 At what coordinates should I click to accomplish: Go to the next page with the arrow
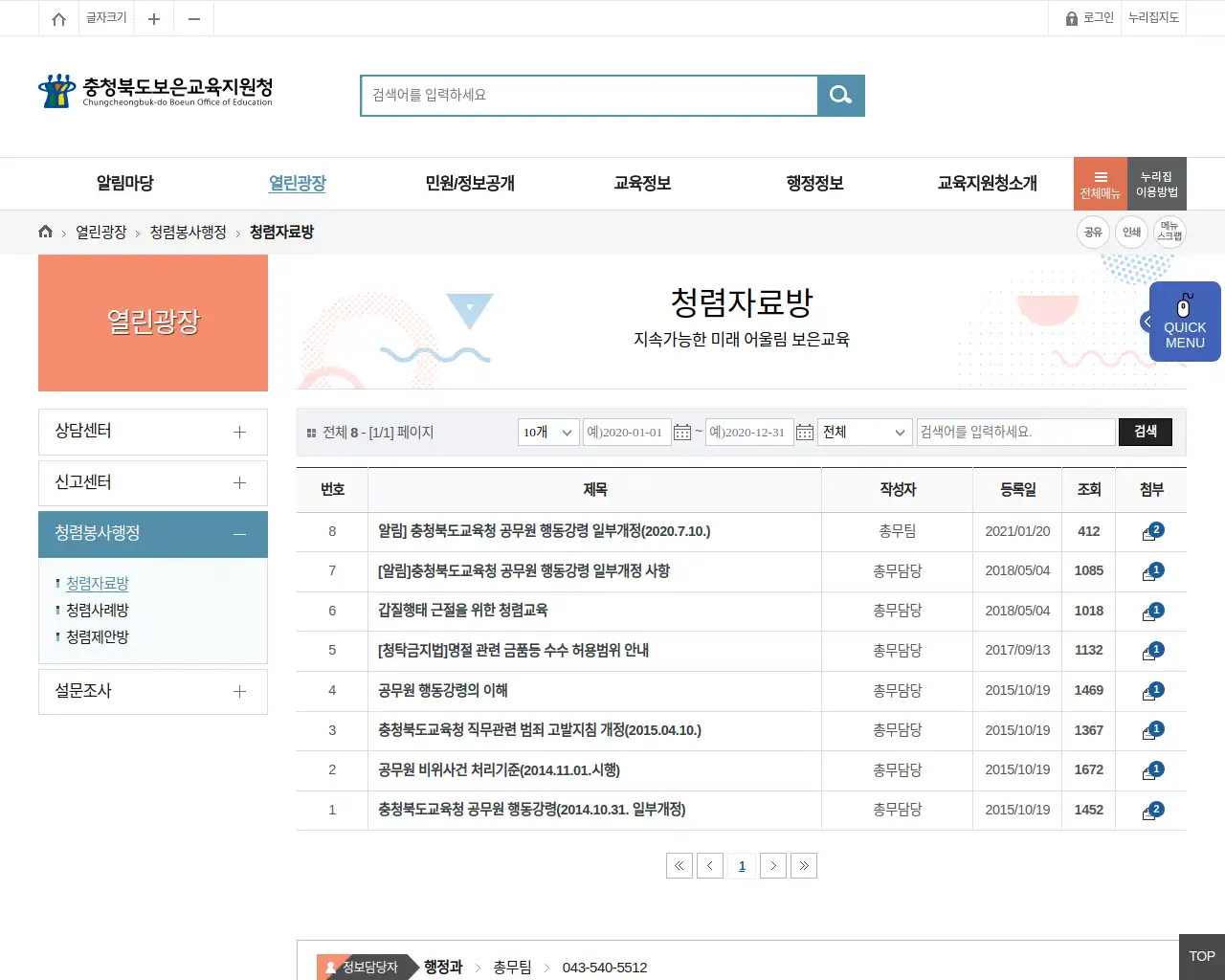tap(773, 866)
